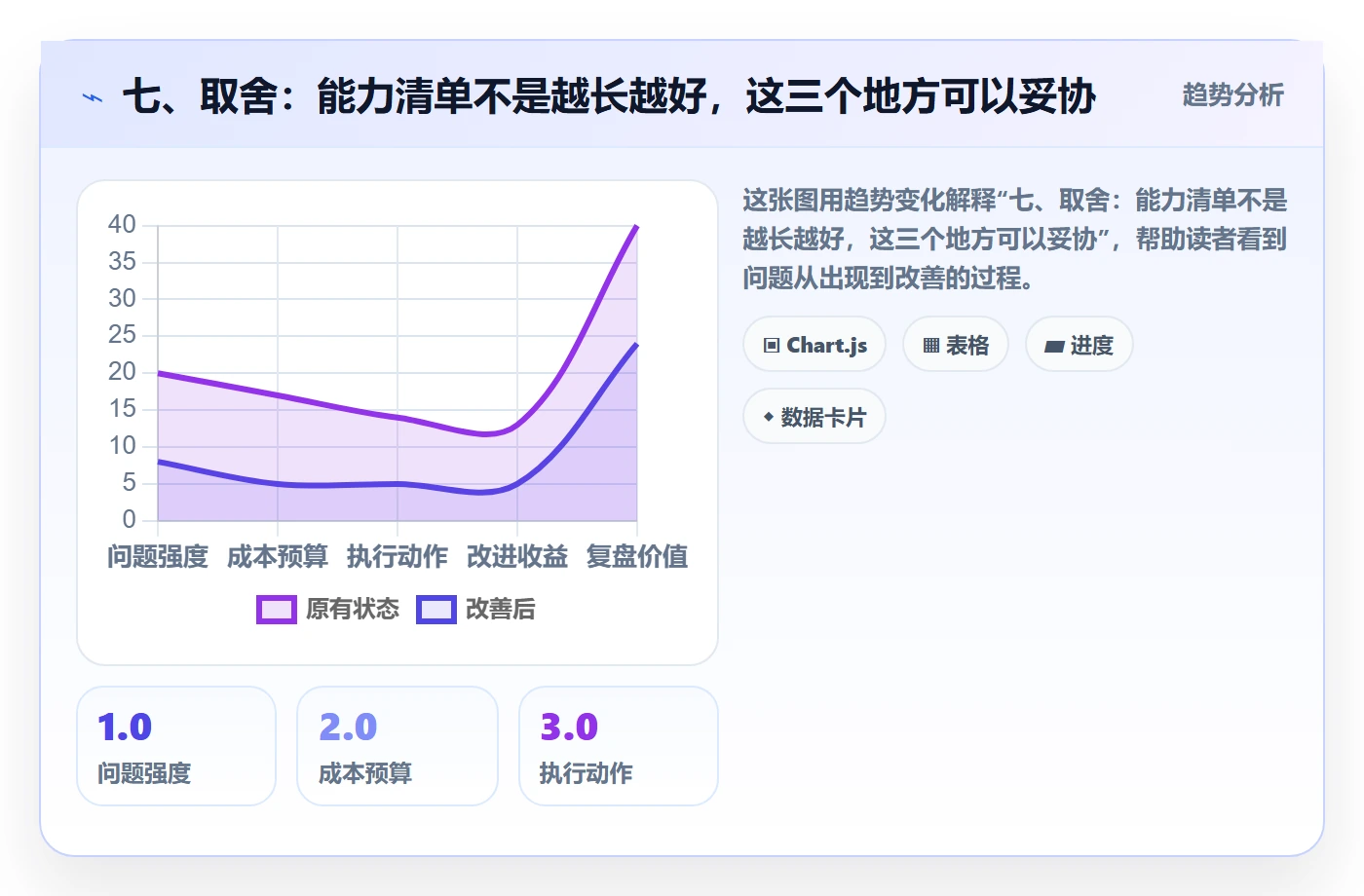
Task: Click the Chart.js tag icon
Action: [x=772, y=346]
